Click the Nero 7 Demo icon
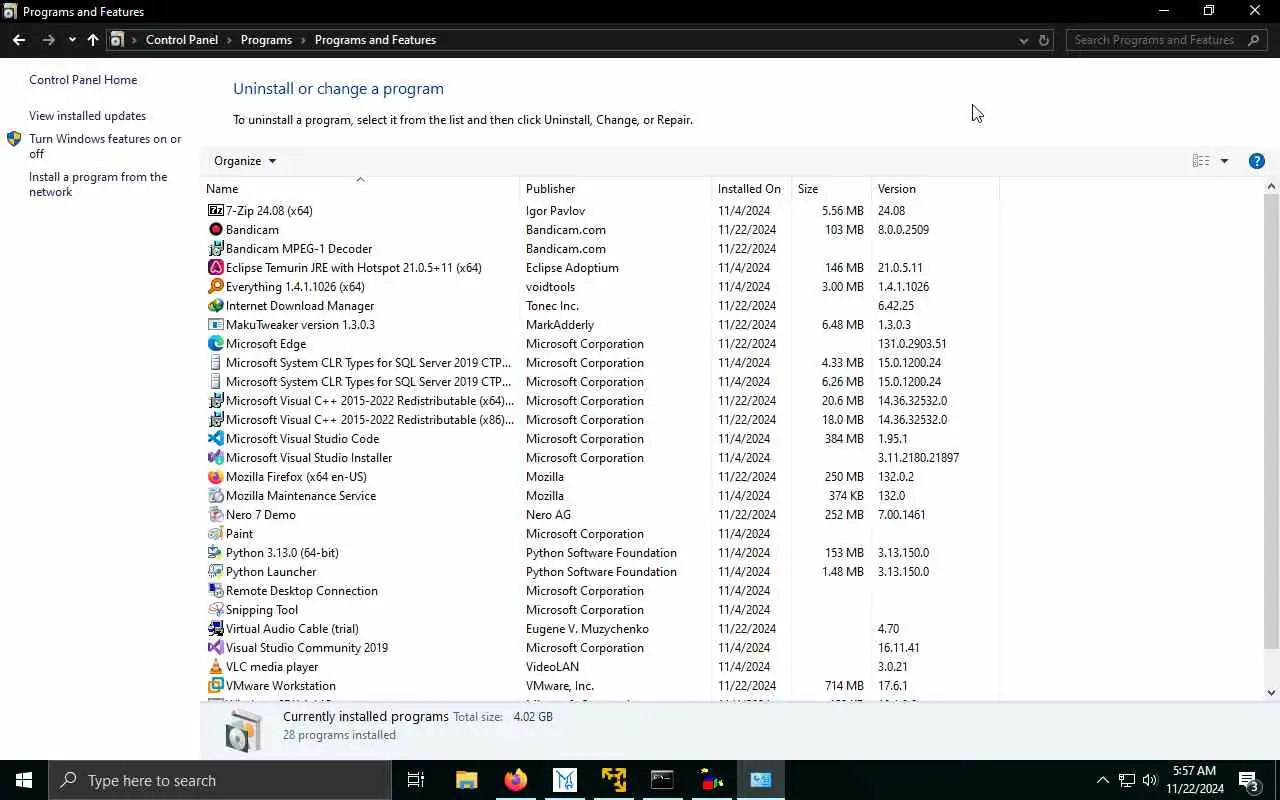Screen dimensions: 1280x800 pos(215,515)
